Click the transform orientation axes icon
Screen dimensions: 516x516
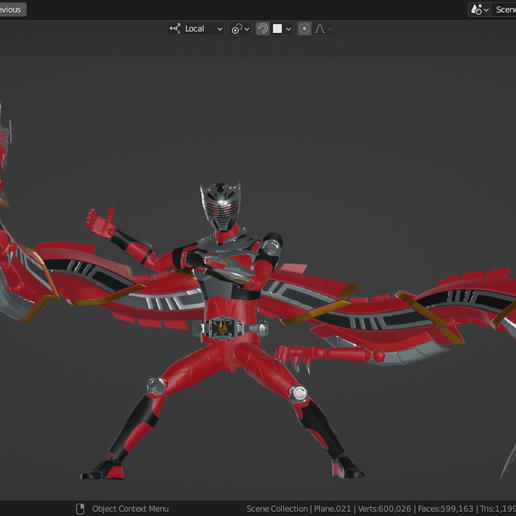175,29
